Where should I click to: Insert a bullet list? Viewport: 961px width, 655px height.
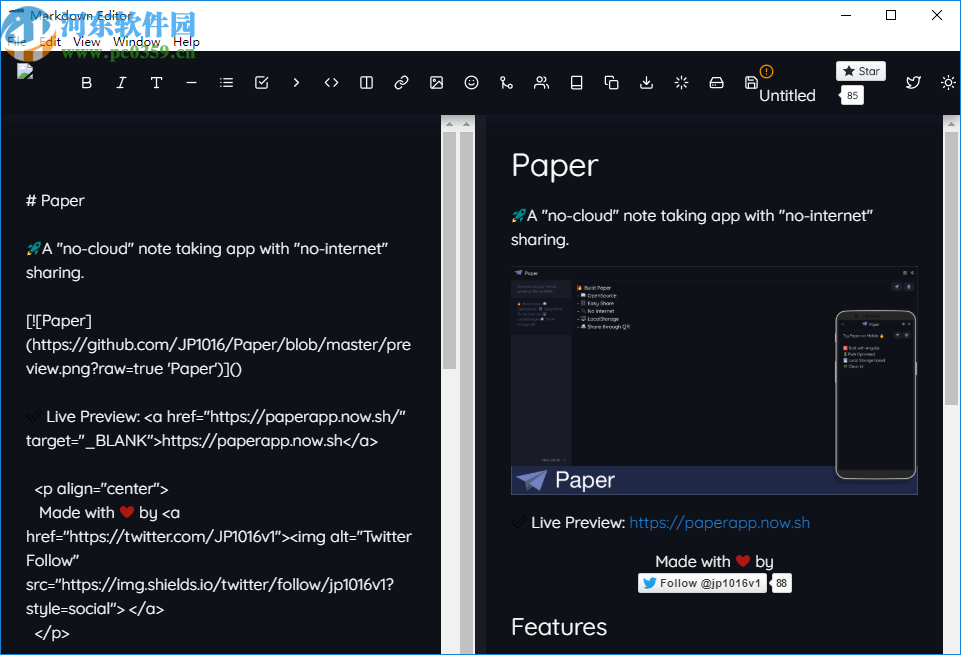tap(226, 82)
